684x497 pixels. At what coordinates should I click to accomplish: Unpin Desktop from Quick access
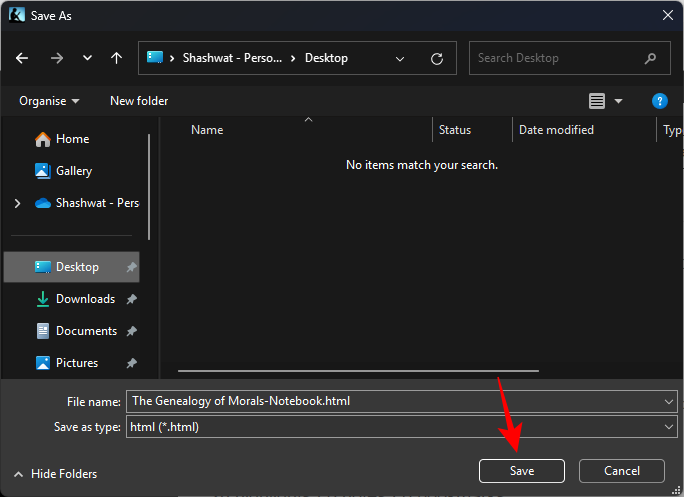tap(131, 267)
